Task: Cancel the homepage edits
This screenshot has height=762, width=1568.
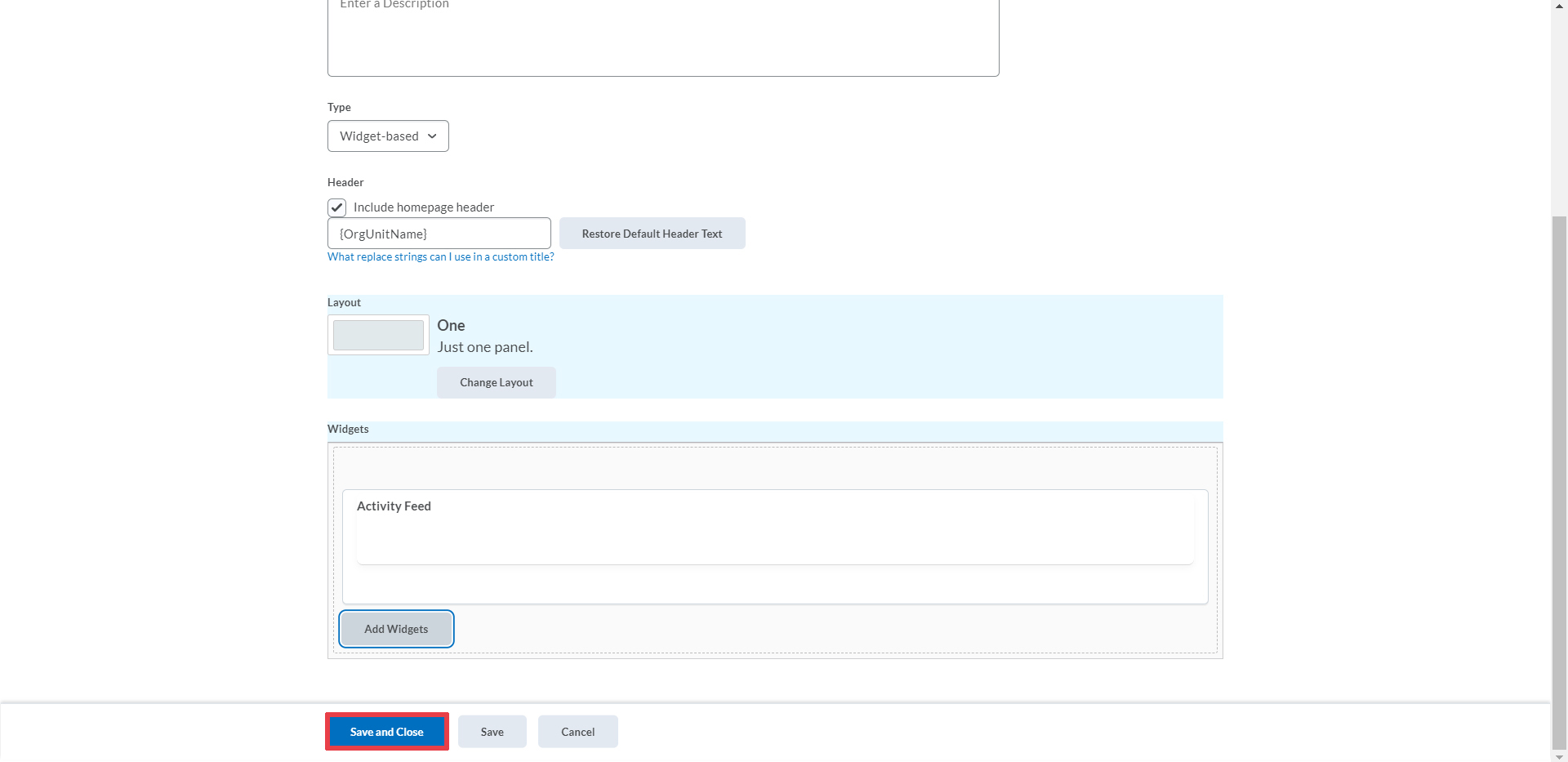Action: (577, 732)
